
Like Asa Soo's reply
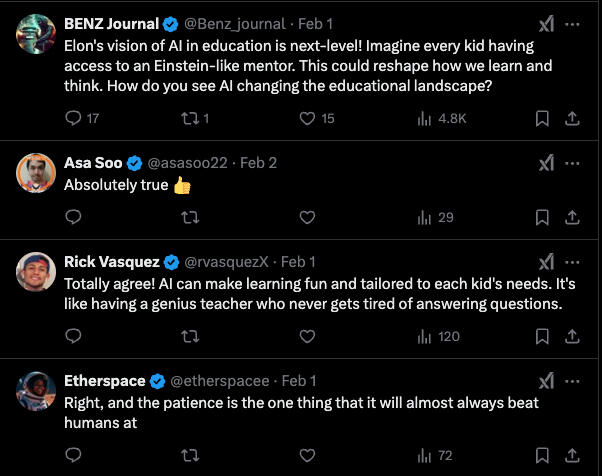[308, 217]
